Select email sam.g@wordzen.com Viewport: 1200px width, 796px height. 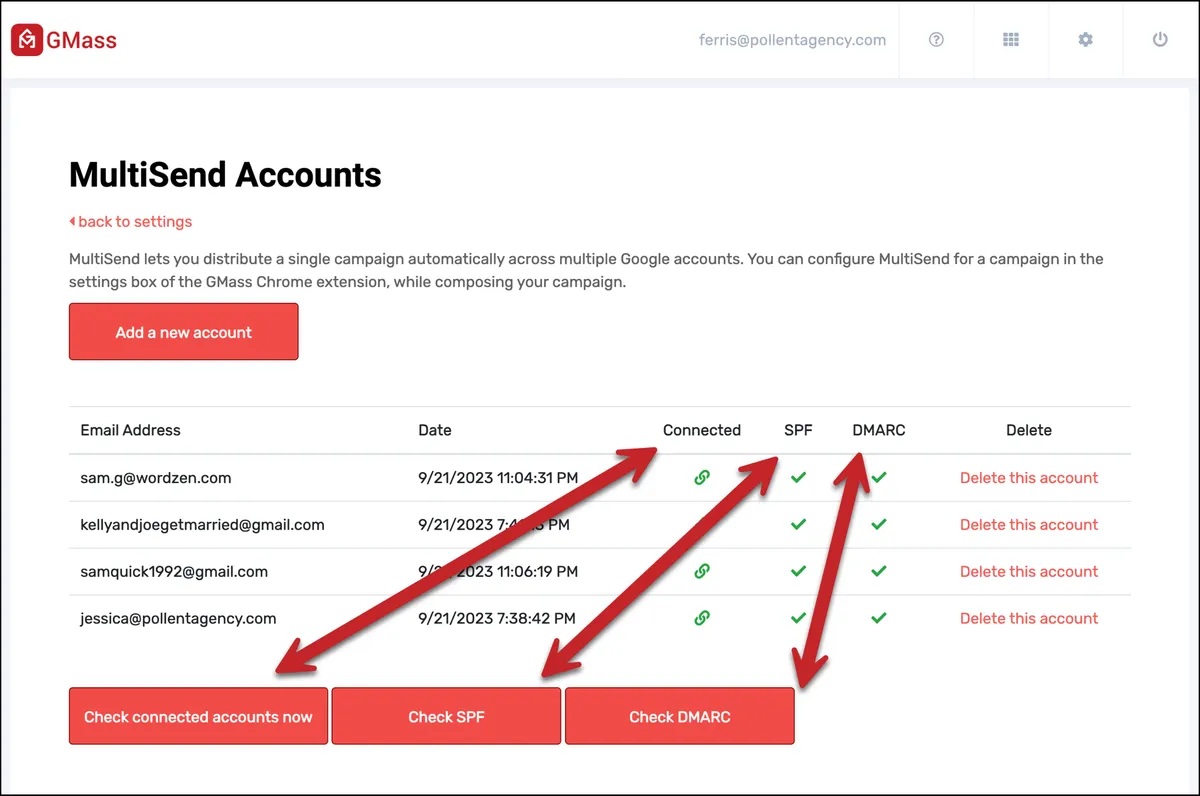pos(156,478)
